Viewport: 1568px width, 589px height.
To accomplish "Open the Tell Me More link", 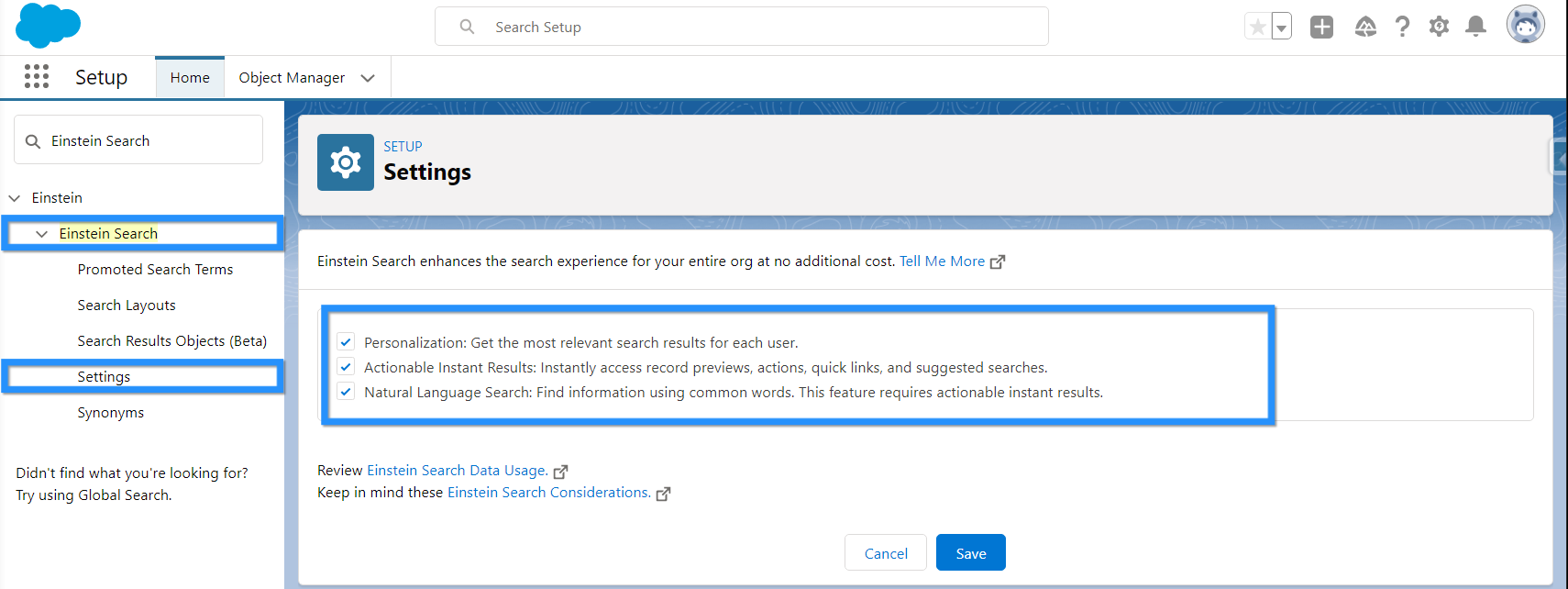I will coord(942,261).
